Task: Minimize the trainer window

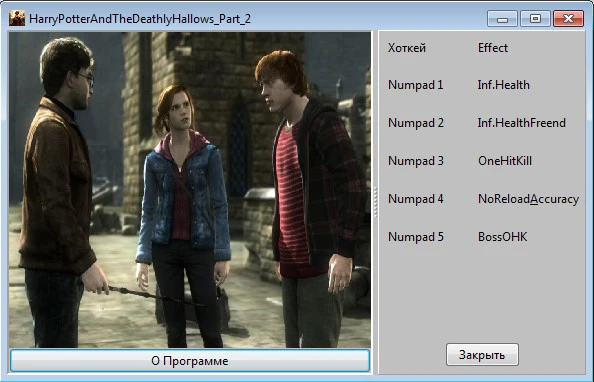Action: tap(502, 19)
